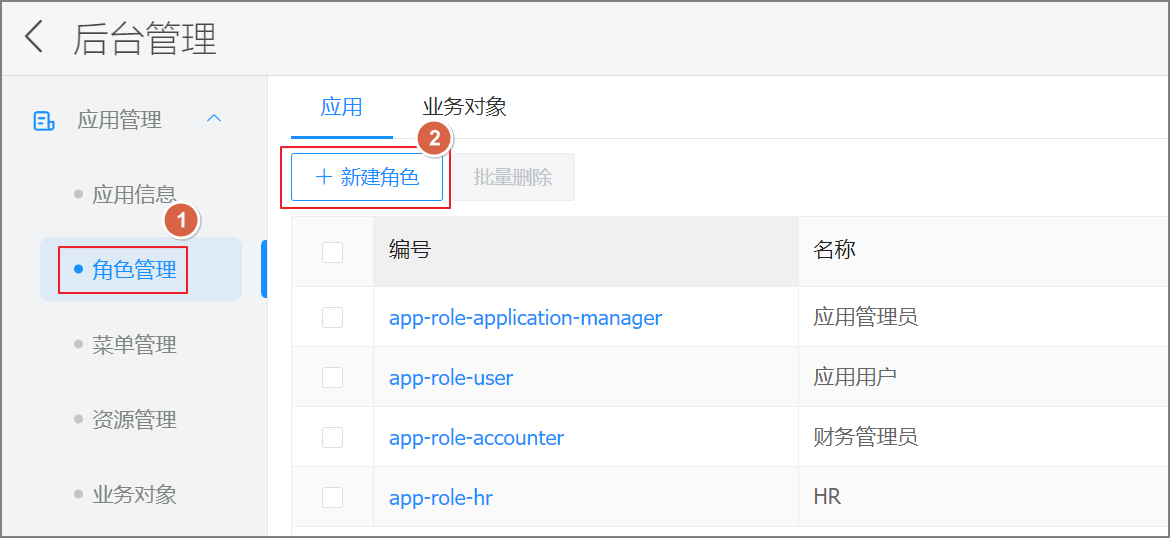This screenshot has height=538, width=1170.
Task: Open 应用信息 in sidebar
Action: coord(134,194)
